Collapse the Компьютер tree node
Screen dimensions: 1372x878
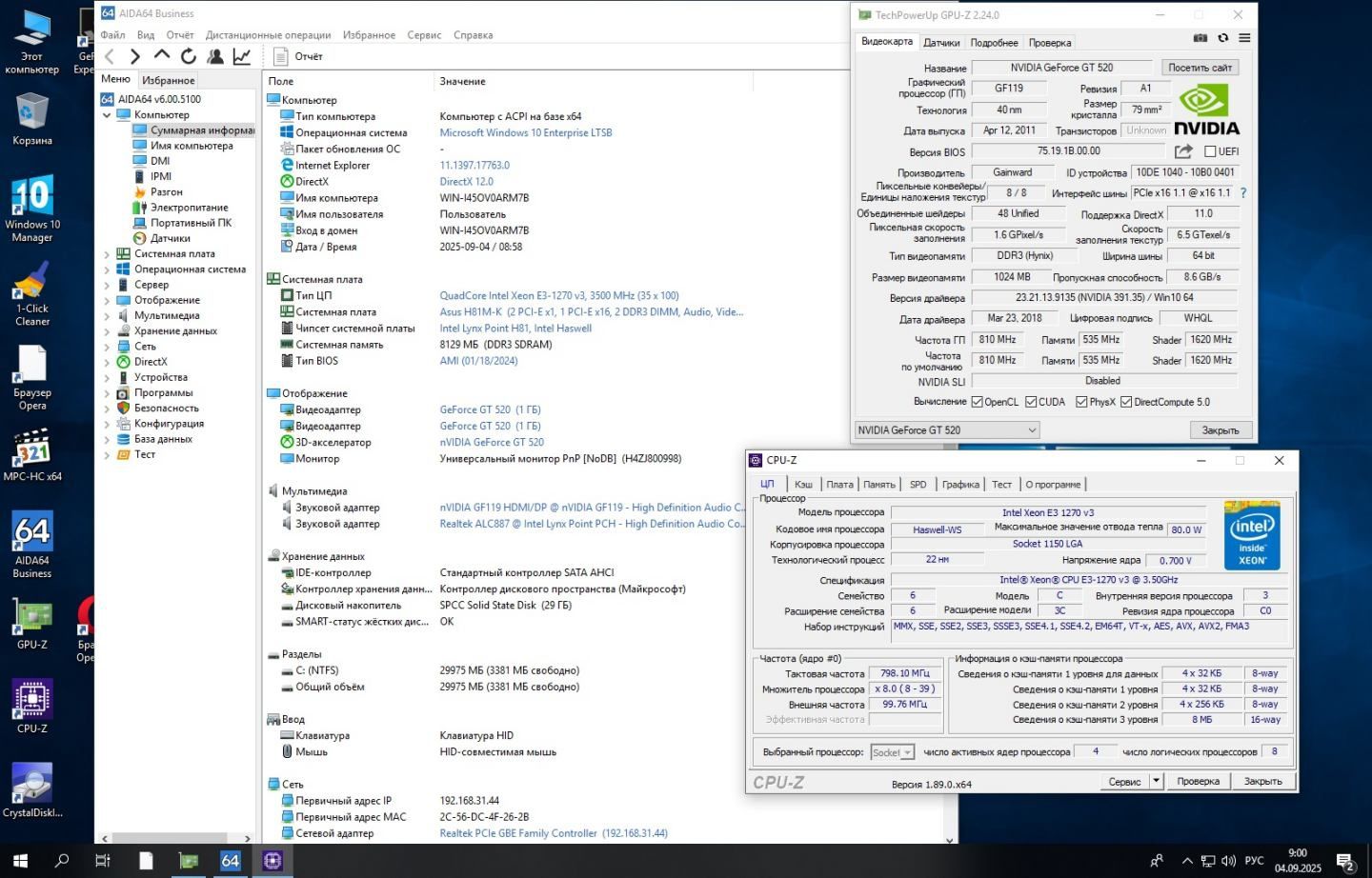pyautogui.click(x=107, y=115)
